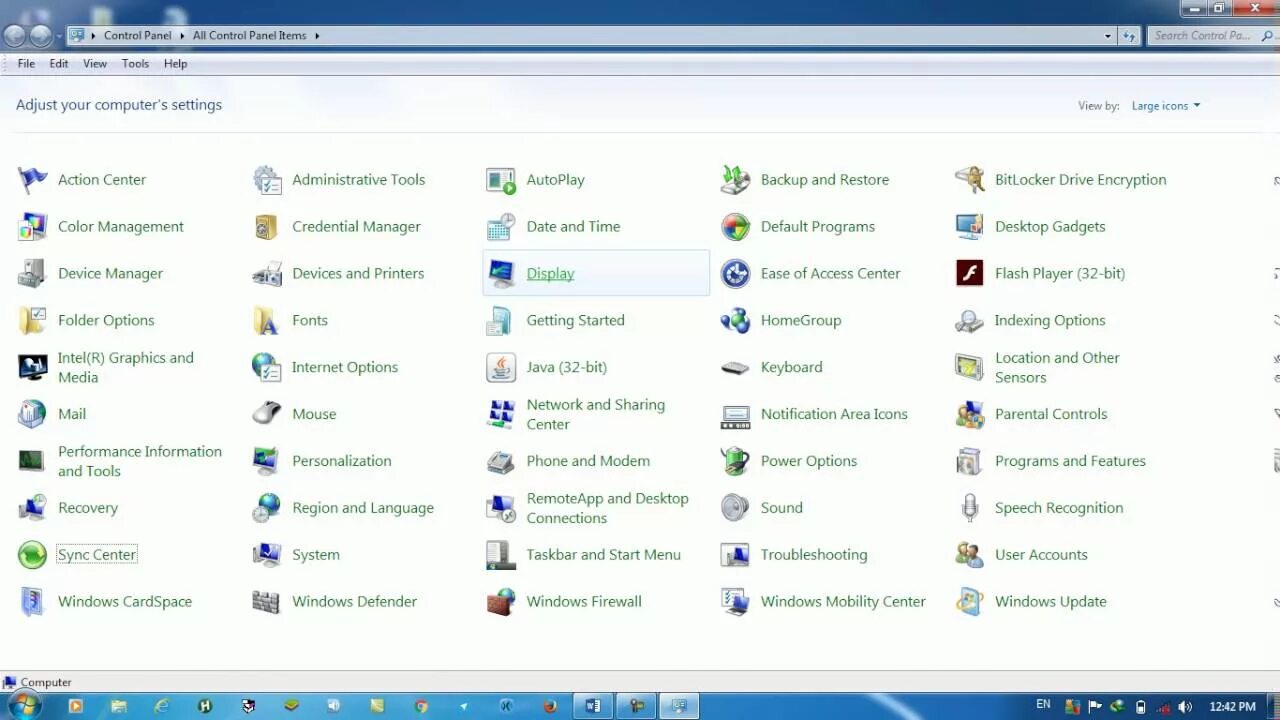The image size is (1280, 720).
Task: Open the Folder Options icon
Action: (x=32, y=321)
